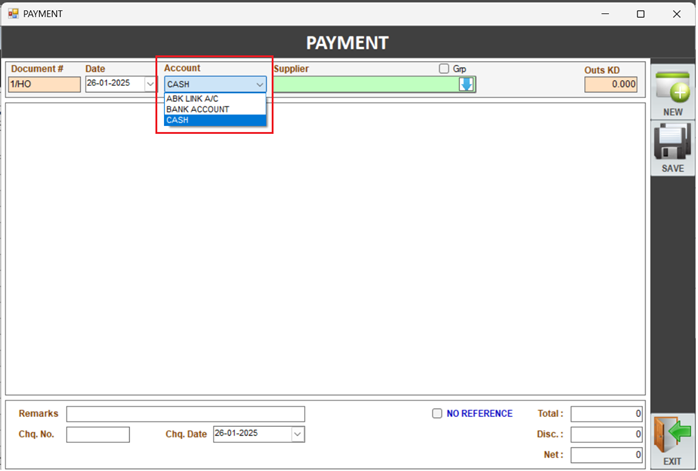Click the Total amount field
The image size is (698, 471).
[x=606, y=414]
